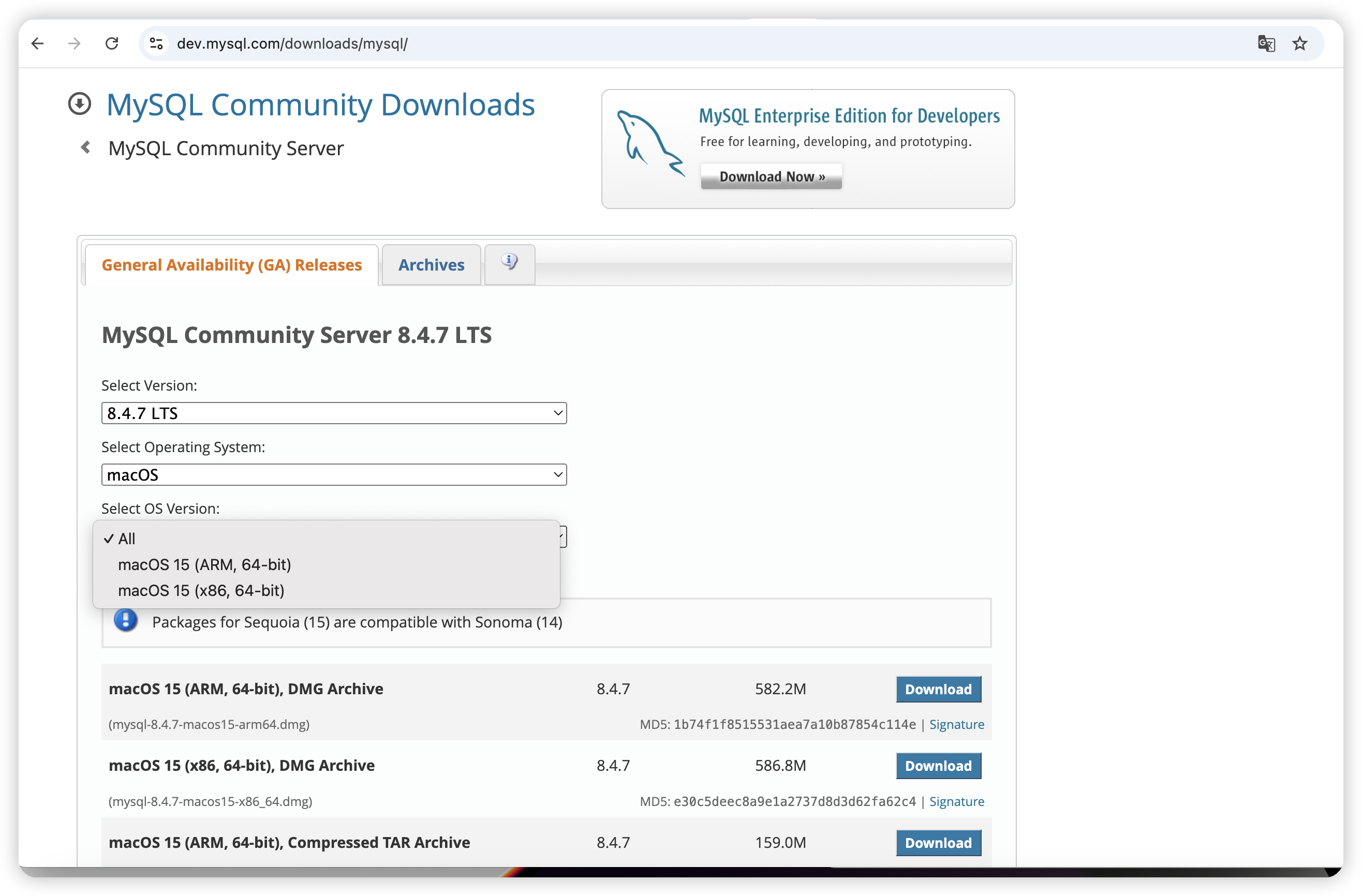Open Signature link for x86 DMG archive
Viewport: 1362px width, 896px height.
click(x=956, y=802)
